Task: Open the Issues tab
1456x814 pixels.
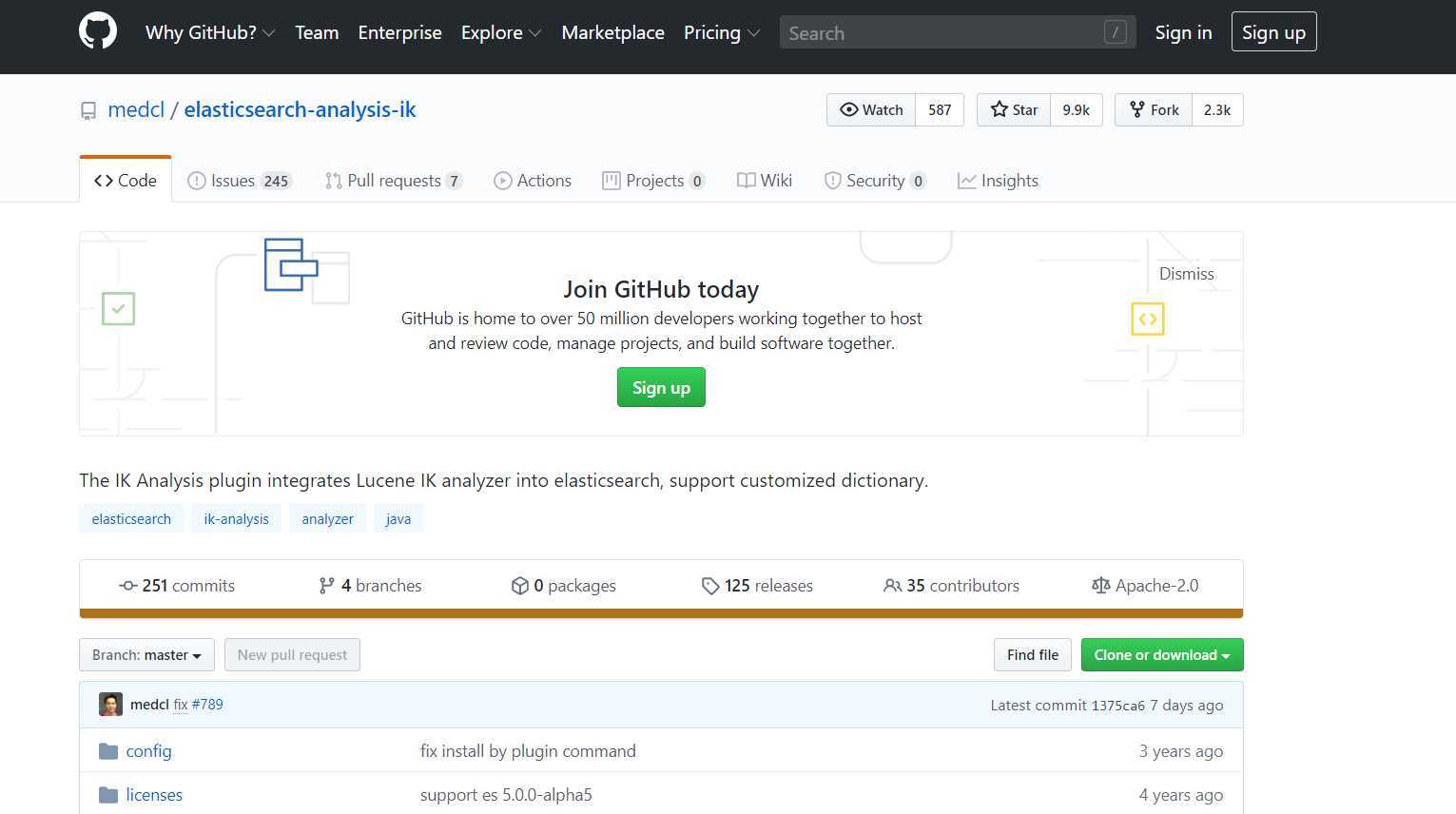Action: pyautogui.click(x=239, y=181)
